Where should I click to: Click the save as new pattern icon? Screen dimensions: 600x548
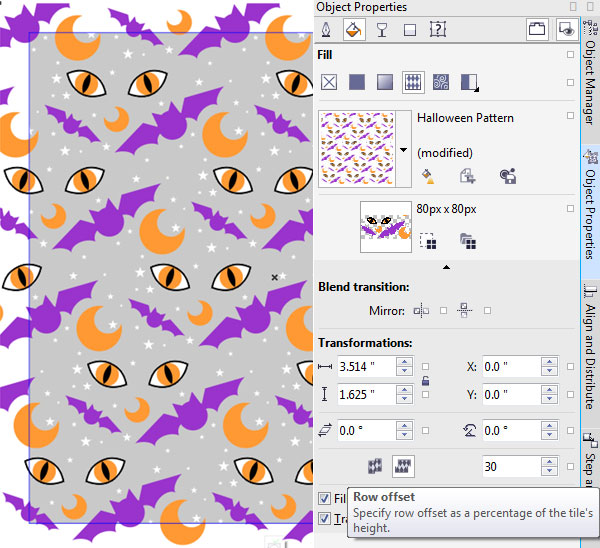point(508,176)
